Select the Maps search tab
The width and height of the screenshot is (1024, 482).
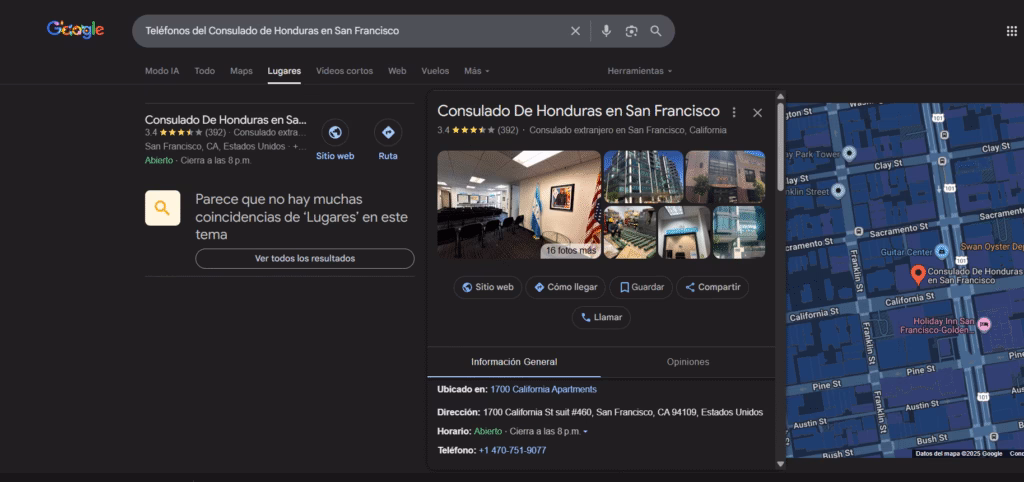coord(241,71)
